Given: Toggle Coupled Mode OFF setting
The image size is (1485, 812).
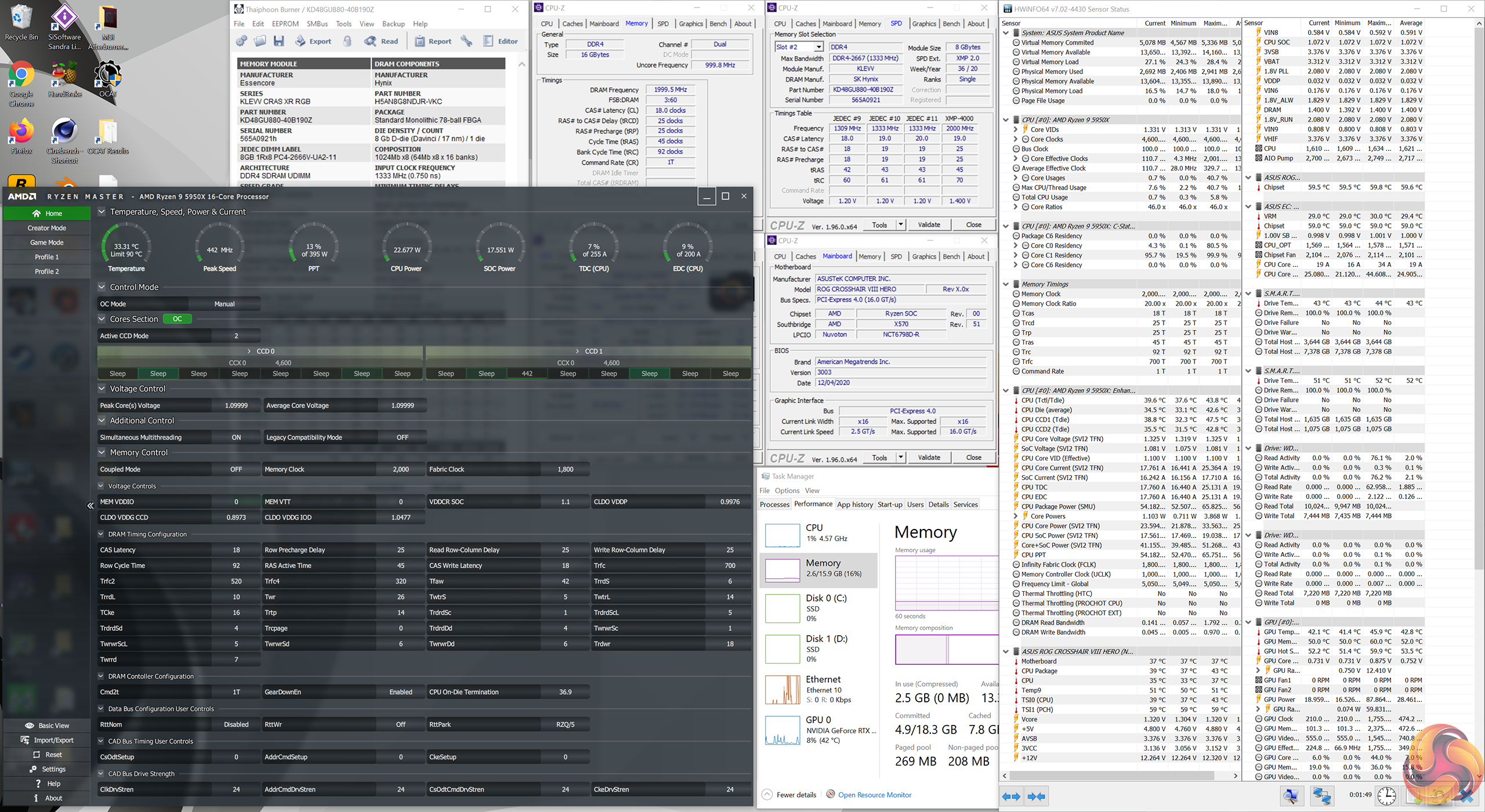Looking at the screenshot, I should [236, 469].
